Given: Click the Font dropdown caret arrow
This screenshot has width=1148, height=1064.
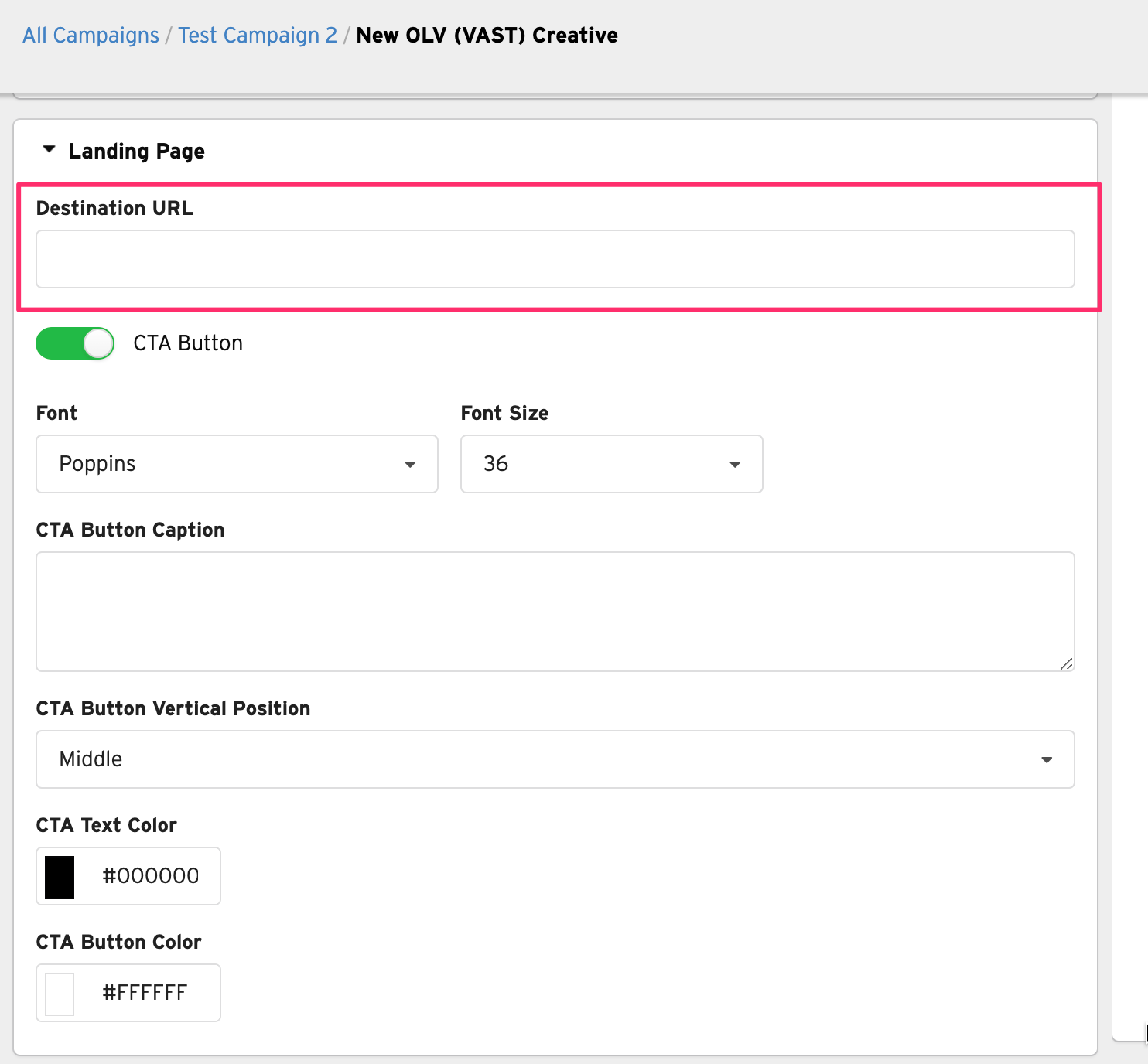Looking at the screenshot, I should point(410,465).
